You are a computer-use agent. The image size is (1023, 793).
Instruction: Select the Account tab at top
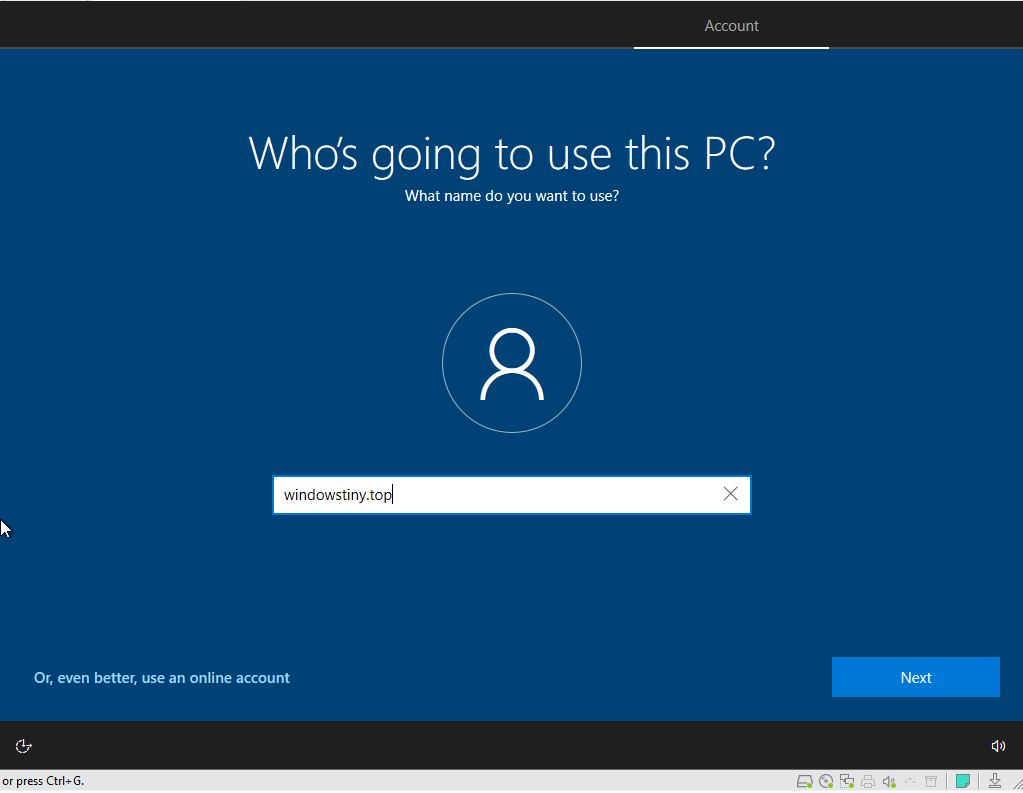pyautogui.click(x=731, y=25)
